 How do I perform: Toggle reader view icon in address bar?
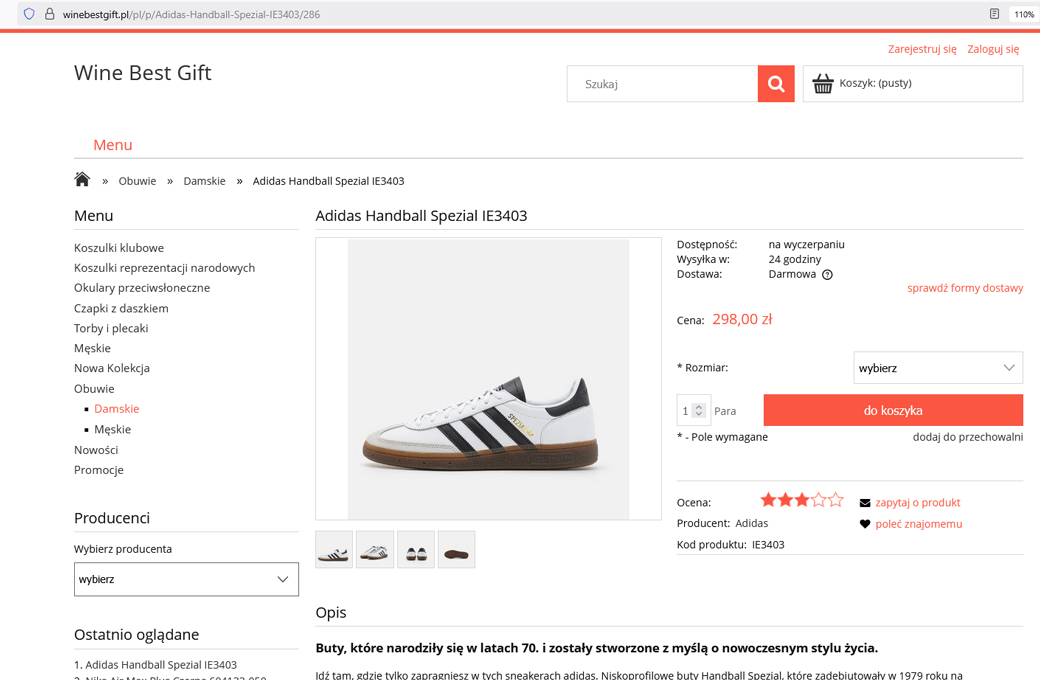pyautogui.click(x=994, y=14)
